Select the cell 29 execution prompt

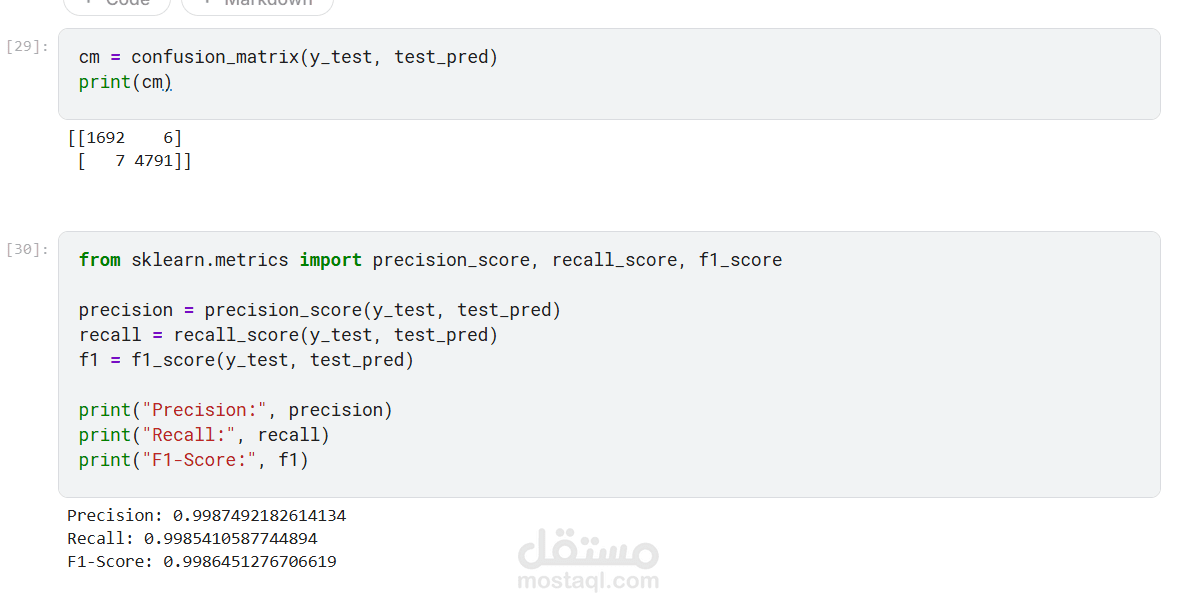pos(27,46)
